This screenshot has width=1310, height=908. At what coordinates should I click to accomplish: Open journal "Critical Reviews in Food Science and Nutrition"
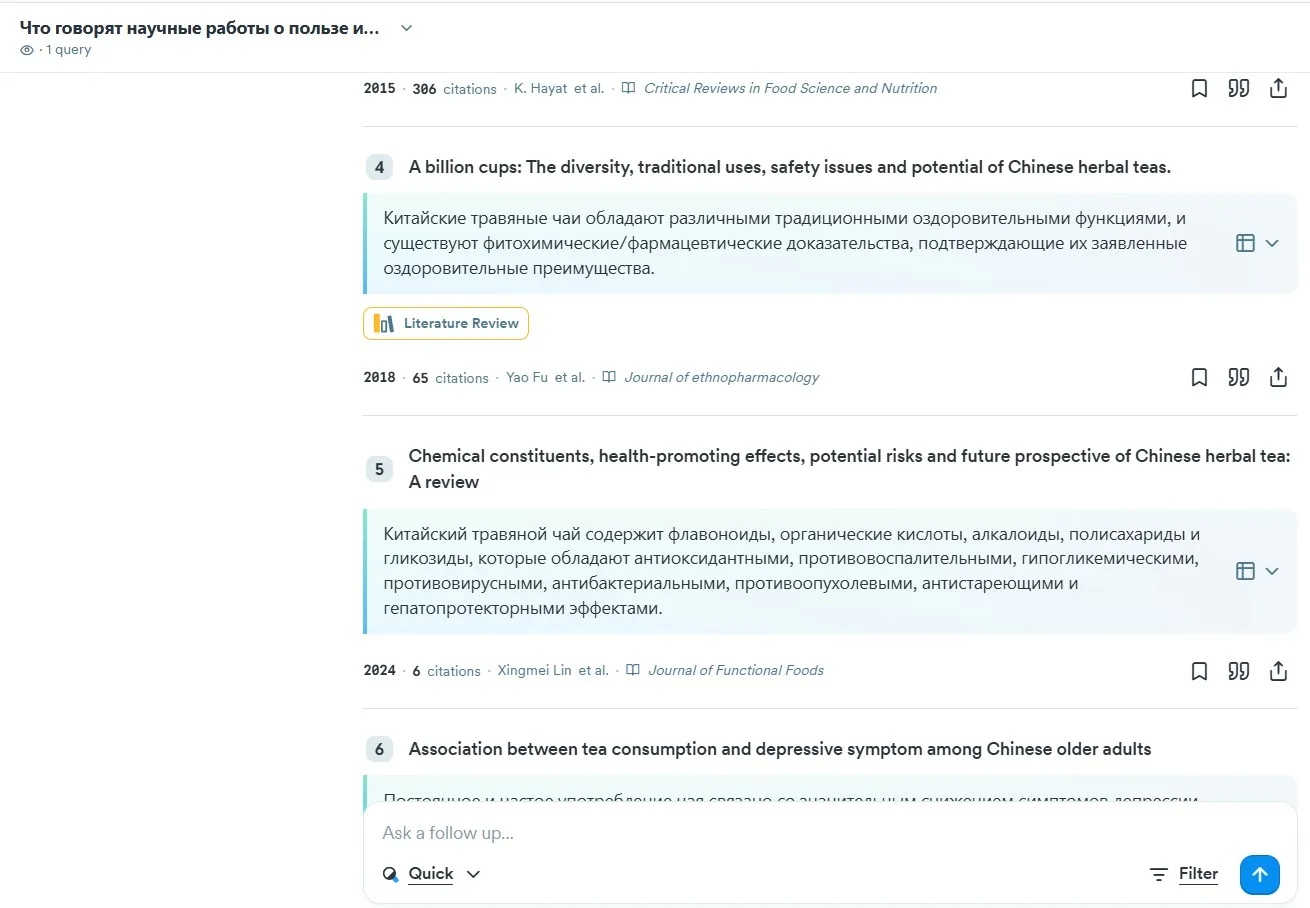[790, 88]
